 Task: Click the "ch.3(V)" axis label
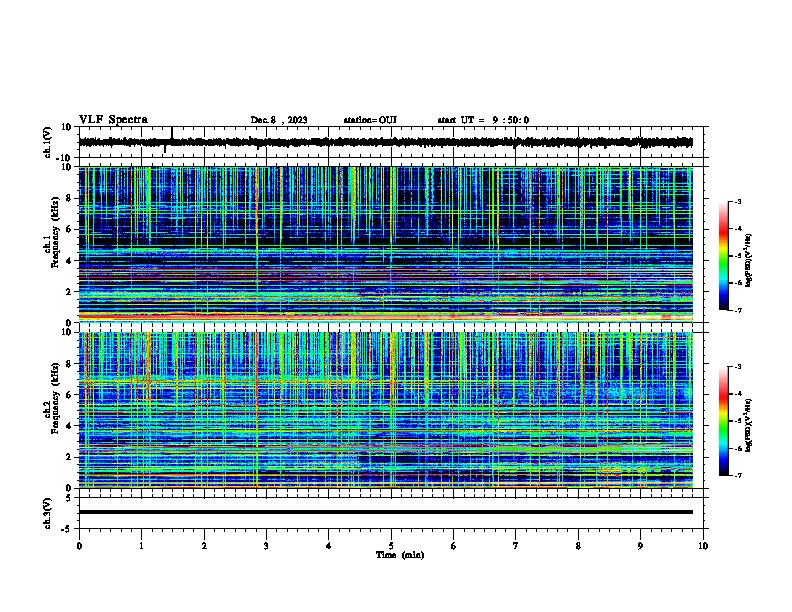48,513
